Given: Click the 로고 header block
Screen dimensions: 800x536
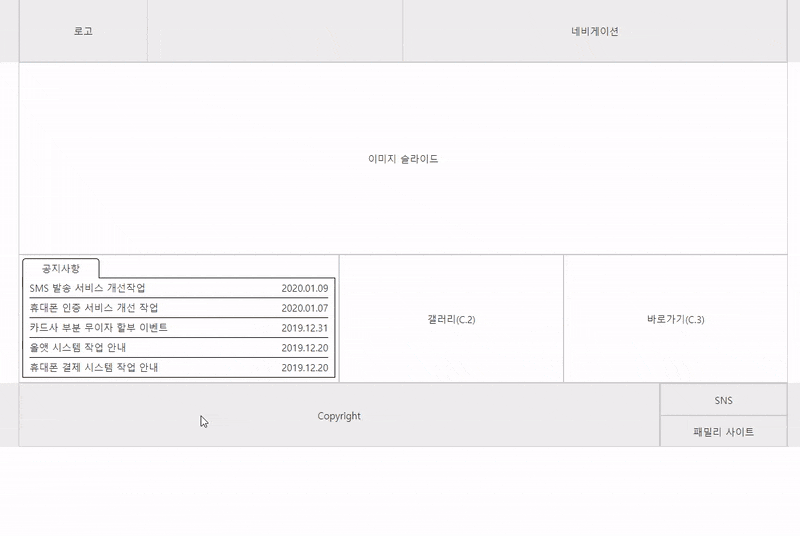Looking at the screenshot, I should point(83,31).
